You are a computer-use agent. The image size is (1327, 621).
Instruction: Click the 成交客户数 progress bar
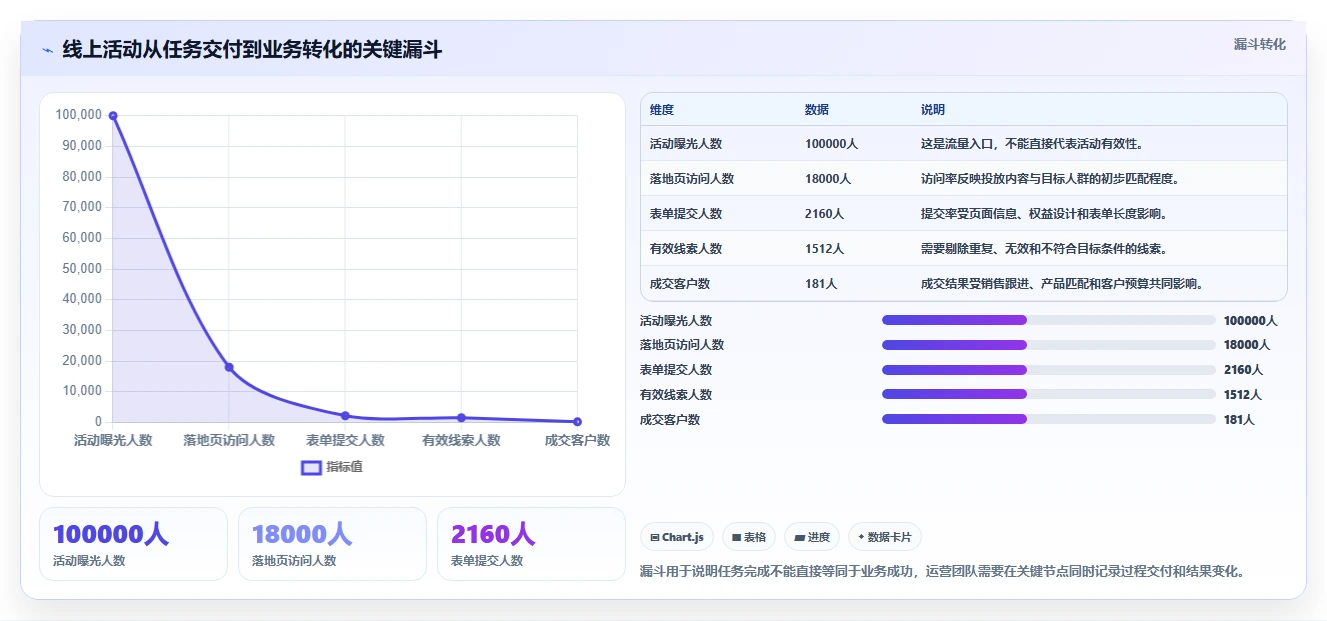[1049, 419]
